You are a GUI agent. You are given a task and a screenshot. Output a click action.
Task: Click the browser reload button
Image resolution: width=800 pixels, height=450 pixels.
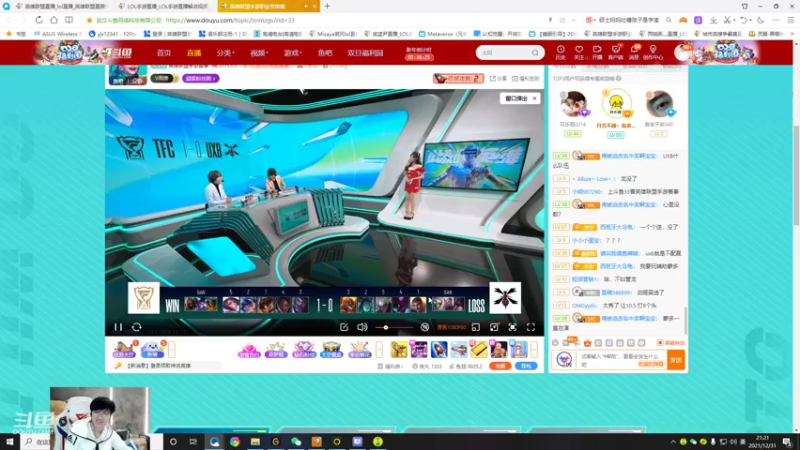click(39, 20)
